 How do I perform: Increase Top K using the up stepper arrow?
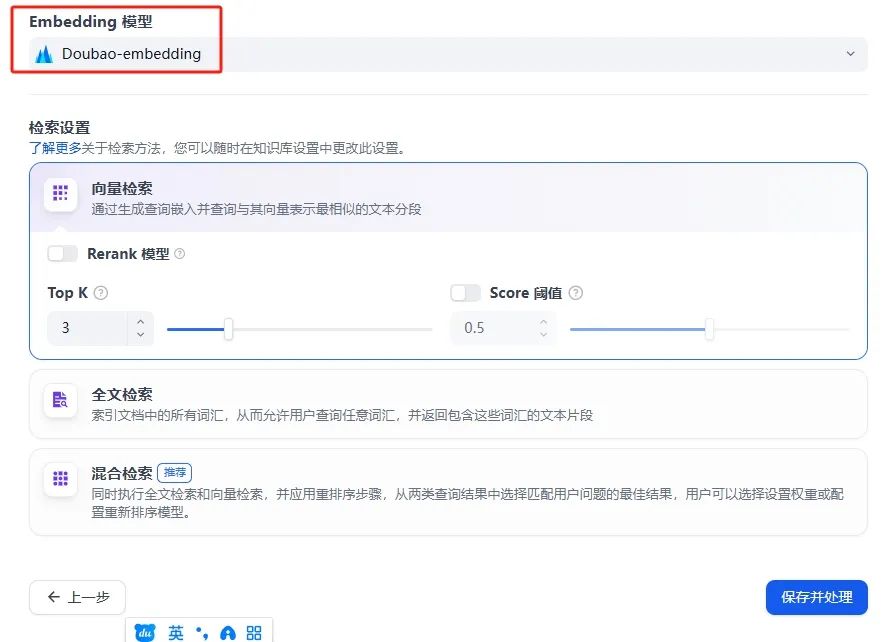tap(139, 321)
